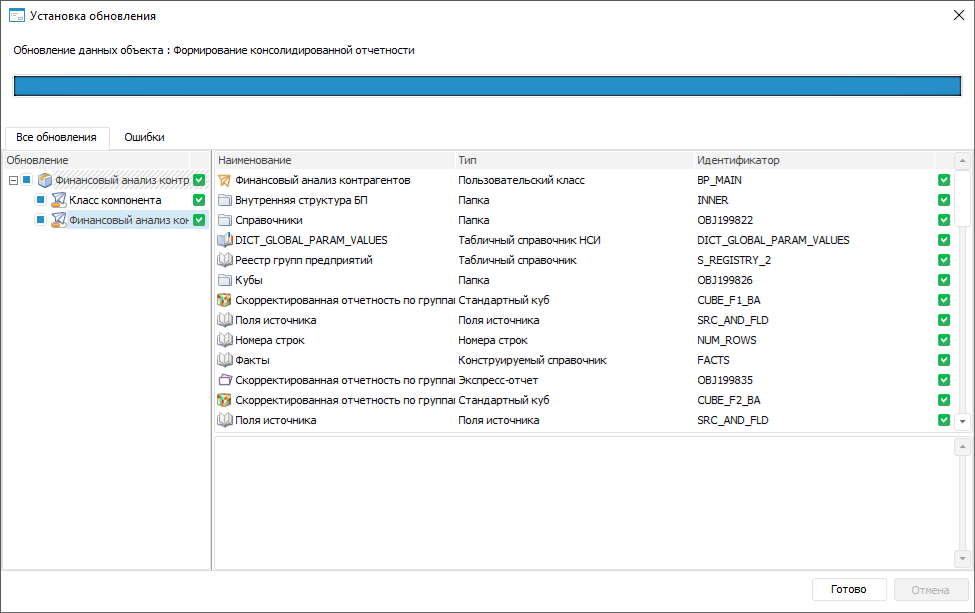Click the DICT_GLOBAL_PARAM_VALUES dictionary icon

[224, 240]
